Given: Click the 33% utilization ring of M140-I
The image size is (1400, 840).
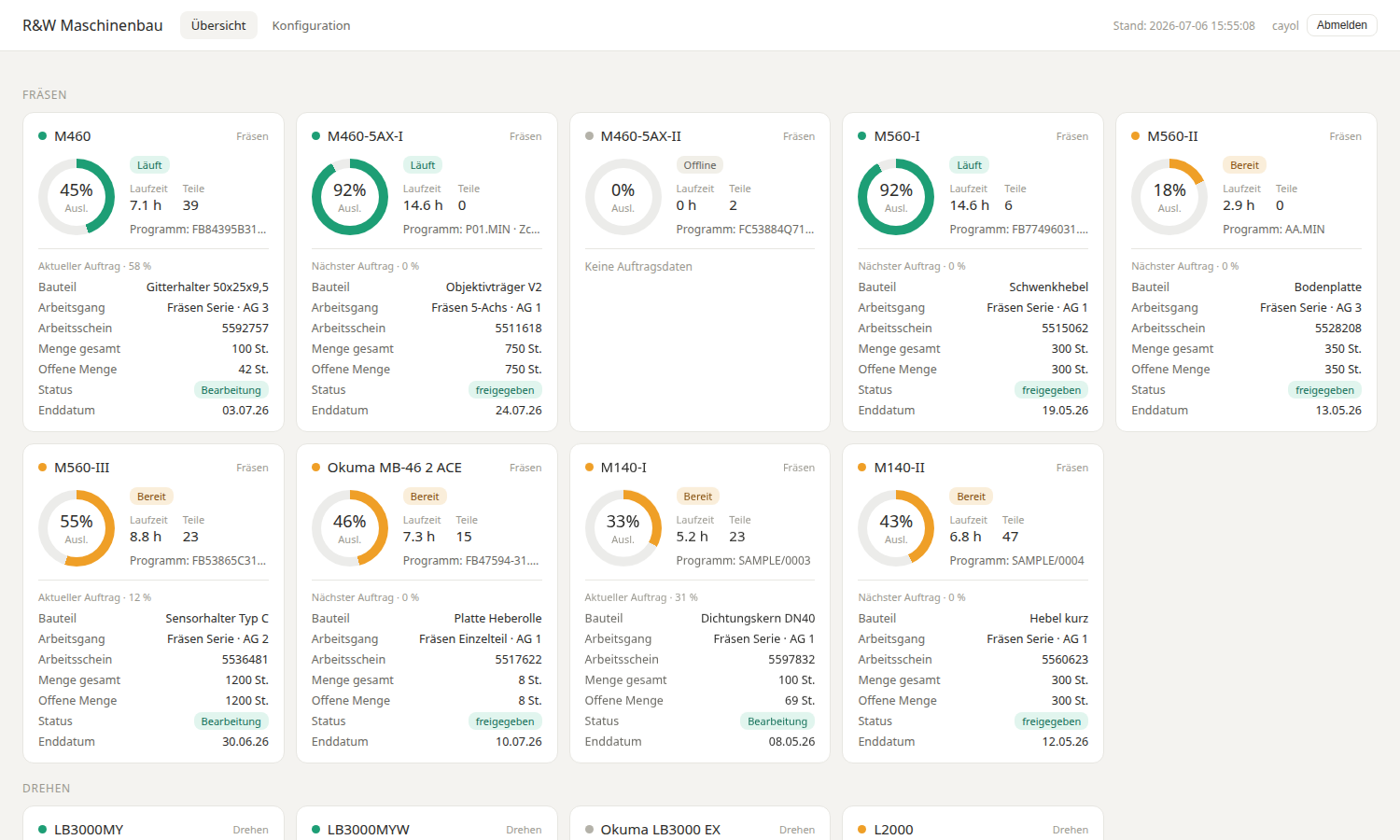Looking at the screenshot, I should pos(623,528).
